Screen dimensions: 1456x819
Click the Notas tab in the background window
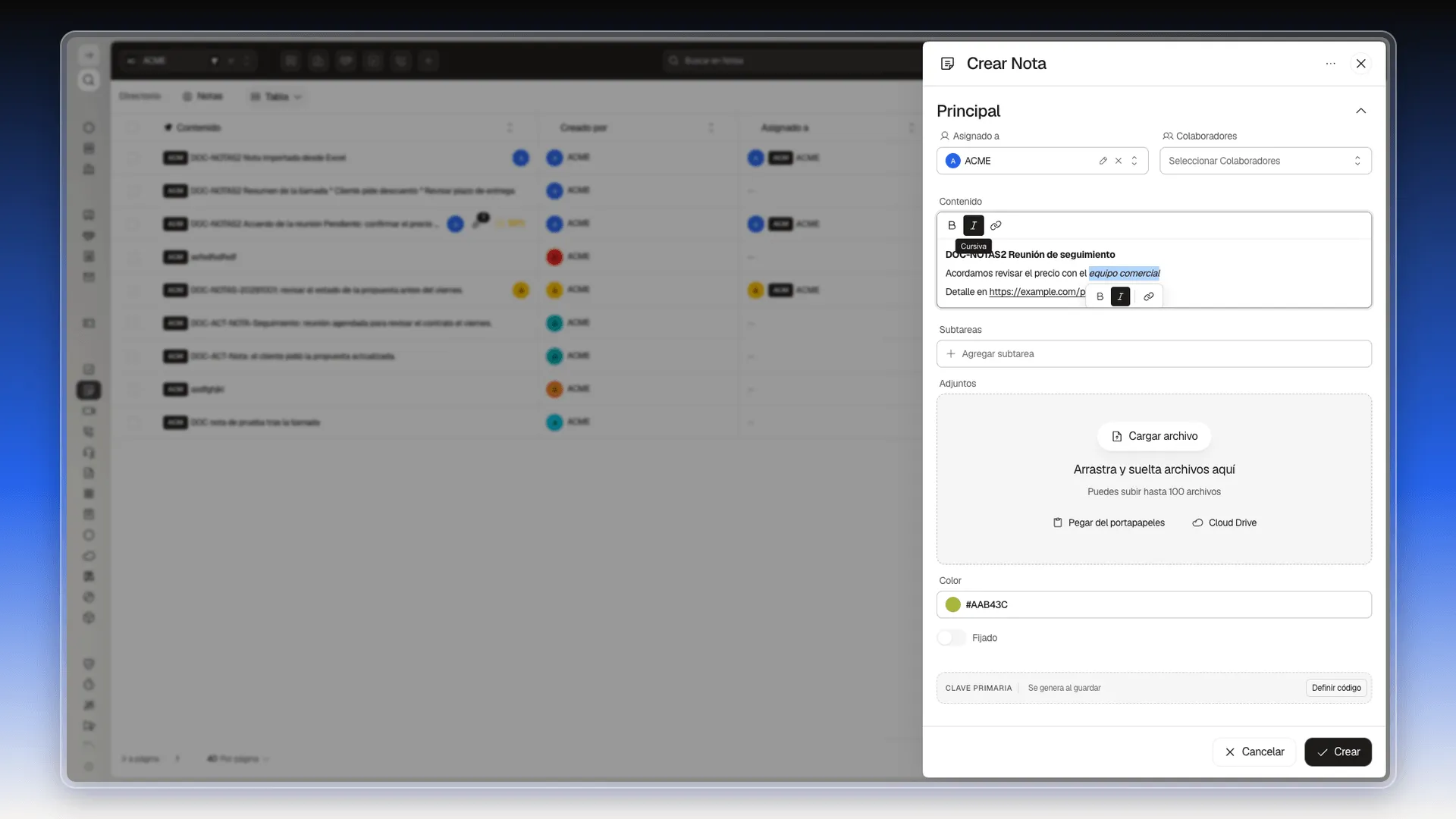[203, 96]
